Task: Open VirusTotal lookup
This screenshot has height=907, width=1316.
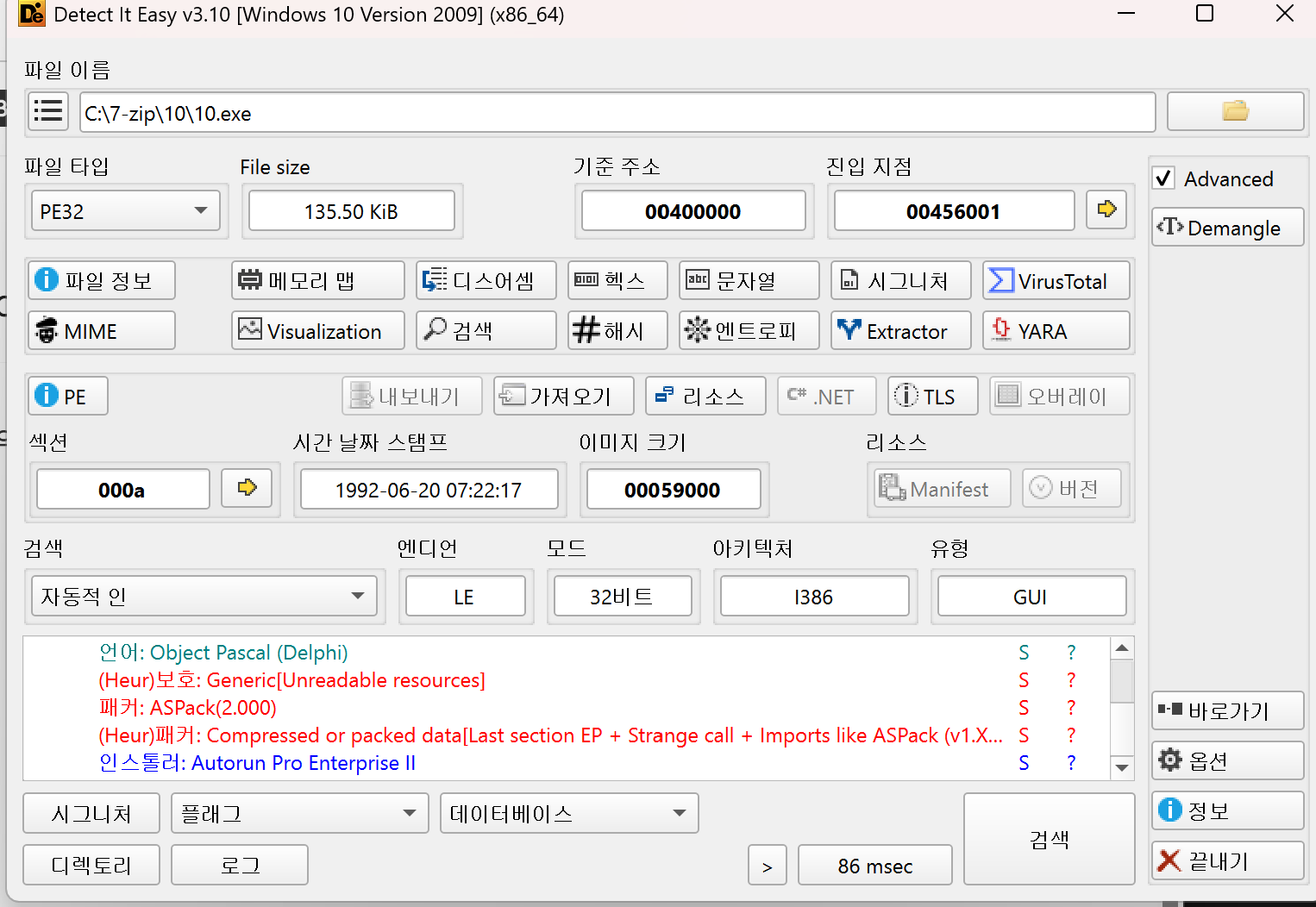Action: click(1056, 280)
